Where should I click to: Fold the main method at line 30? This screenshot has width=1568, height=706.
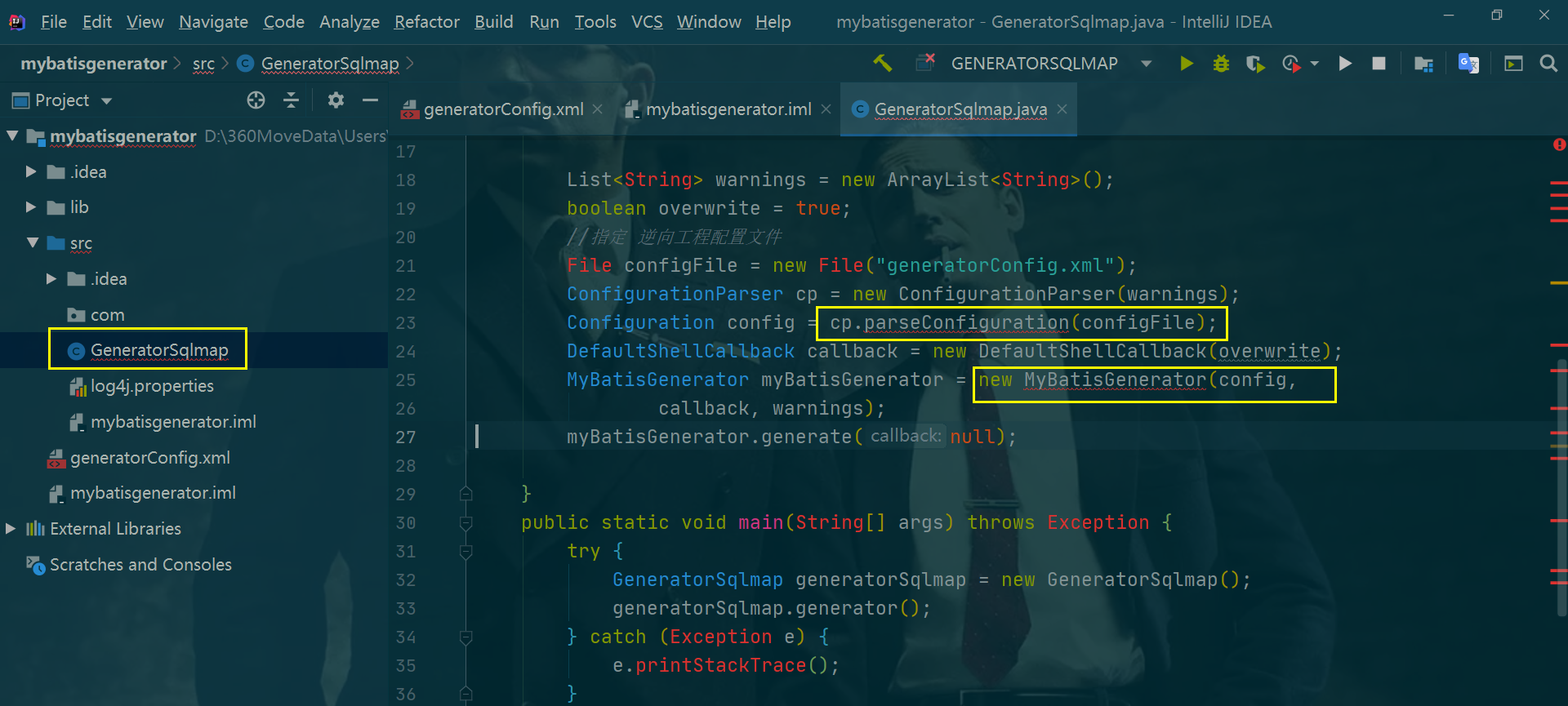465,522
